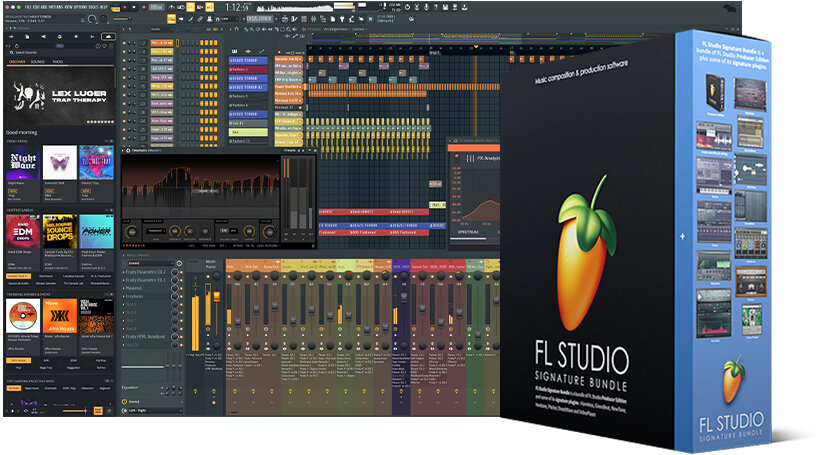Expand the Maximus mixer slot arrow
The height and width of the screenshot is (455, 816).
pyautogui.click(x=123, y=288)
